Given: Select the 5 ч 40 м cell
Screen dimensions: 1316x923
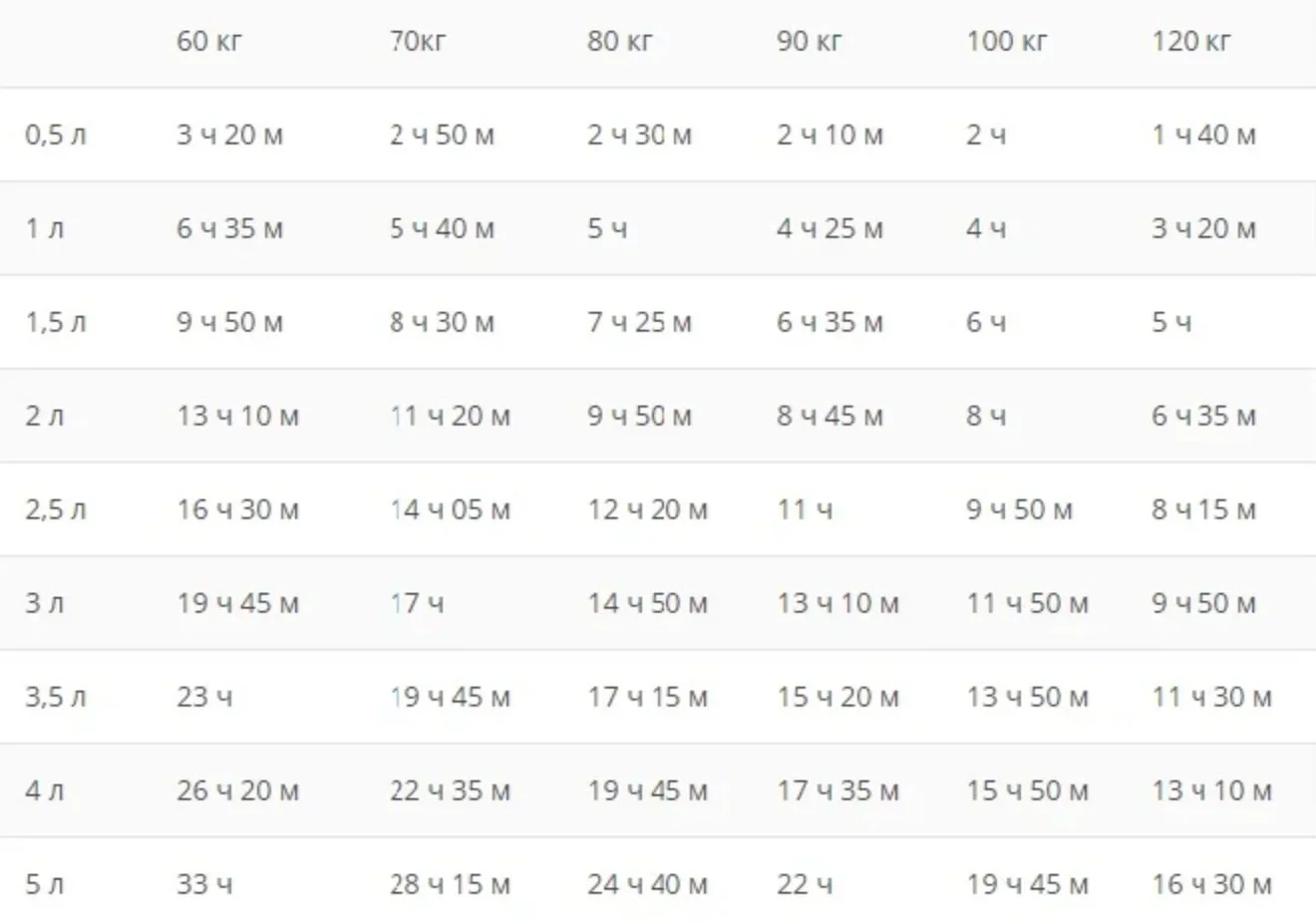Looking at the screenshot, I should click(x=442, y=228).
